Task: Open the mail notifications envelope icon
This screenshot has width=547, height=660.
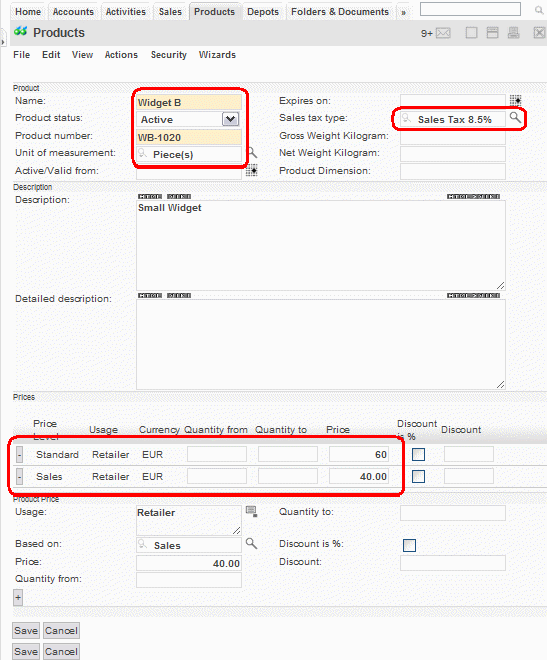Action: pos(443,33)
